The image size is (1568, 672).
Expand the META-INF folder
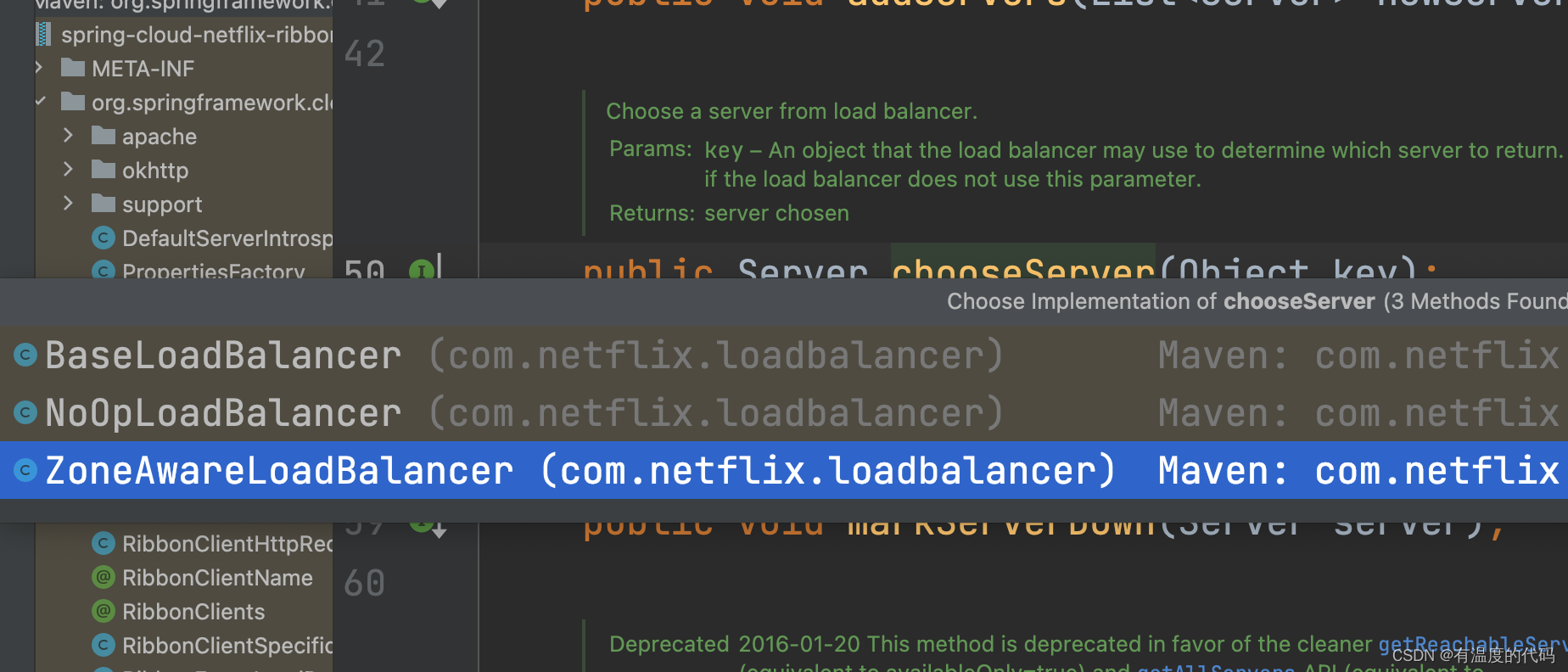tap(39, 67)
